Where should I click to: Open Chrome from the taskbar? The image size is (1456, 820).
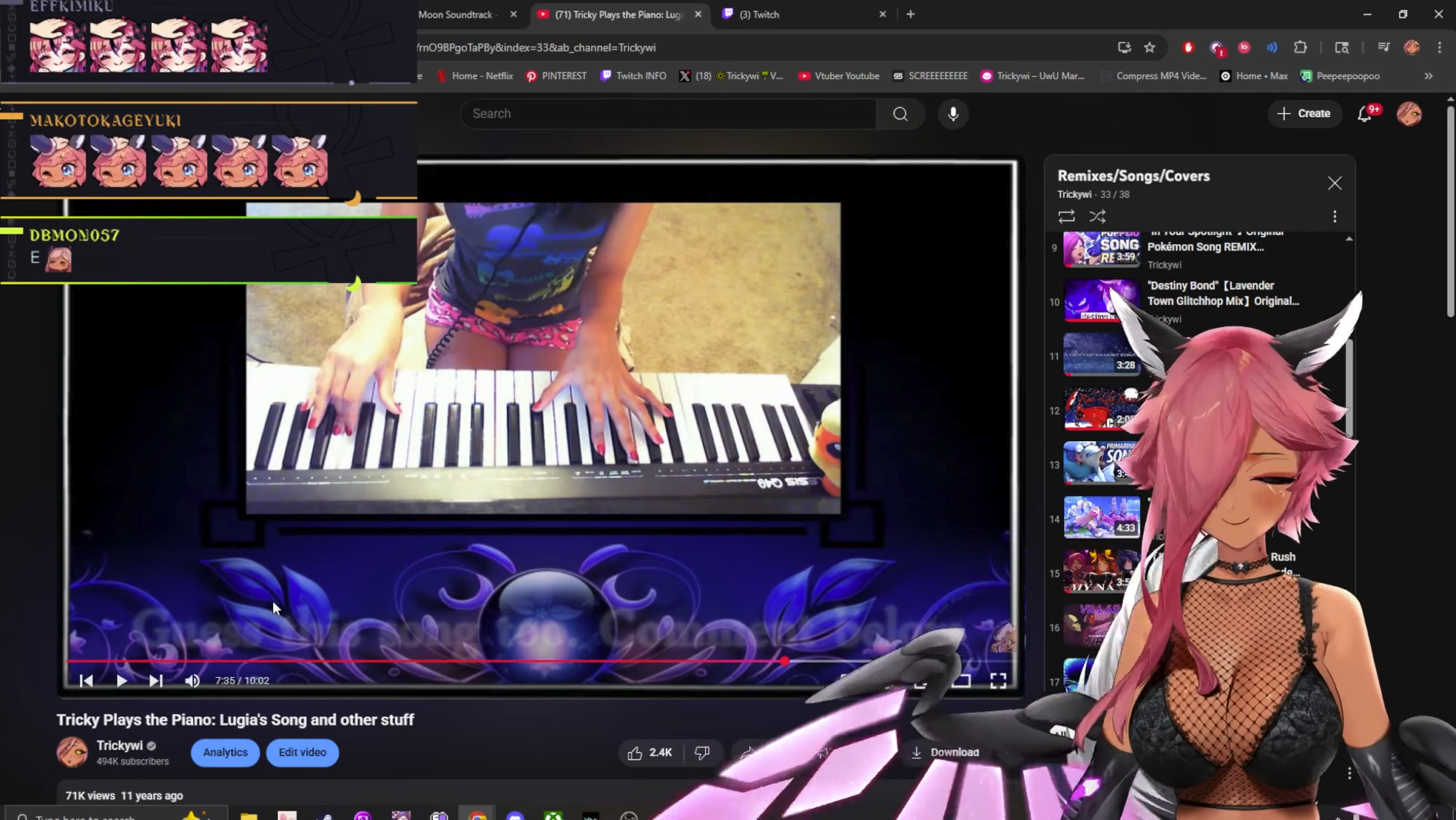478,816
